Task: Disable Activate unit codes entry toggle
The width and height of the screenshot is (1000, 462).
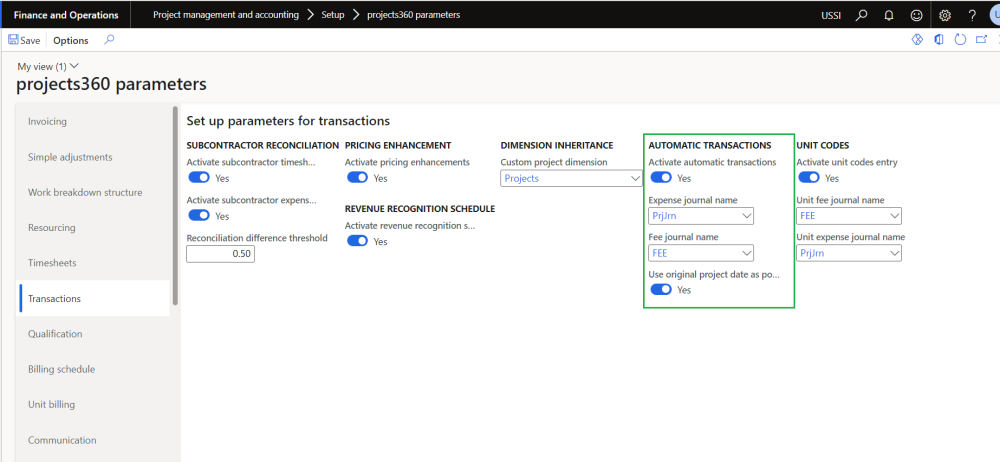Action: [x=808, y=178]
